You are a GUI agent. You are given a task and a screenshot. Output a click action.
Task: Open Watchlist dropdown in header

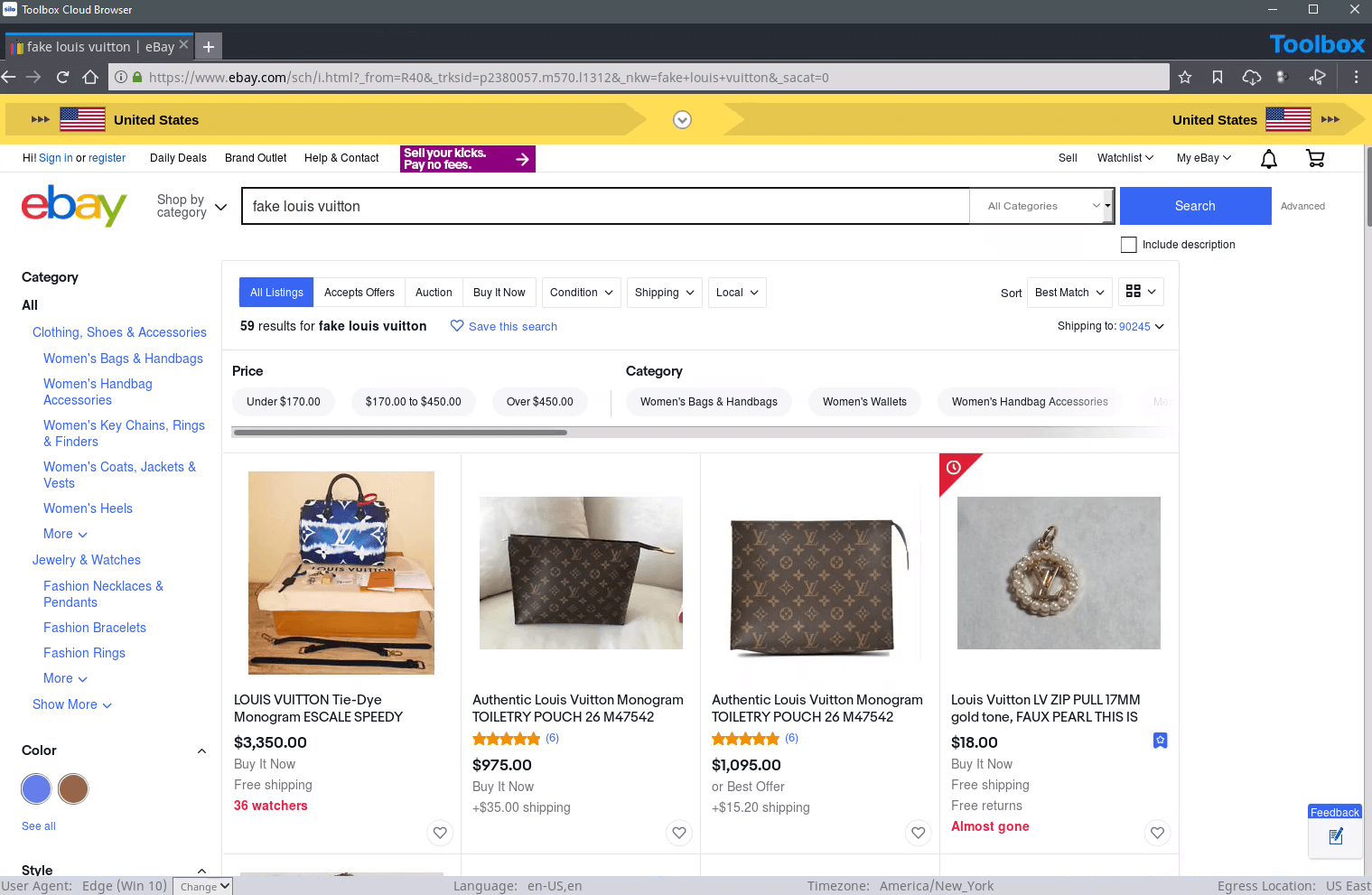pyautogui.click(x=1125, y=158)
